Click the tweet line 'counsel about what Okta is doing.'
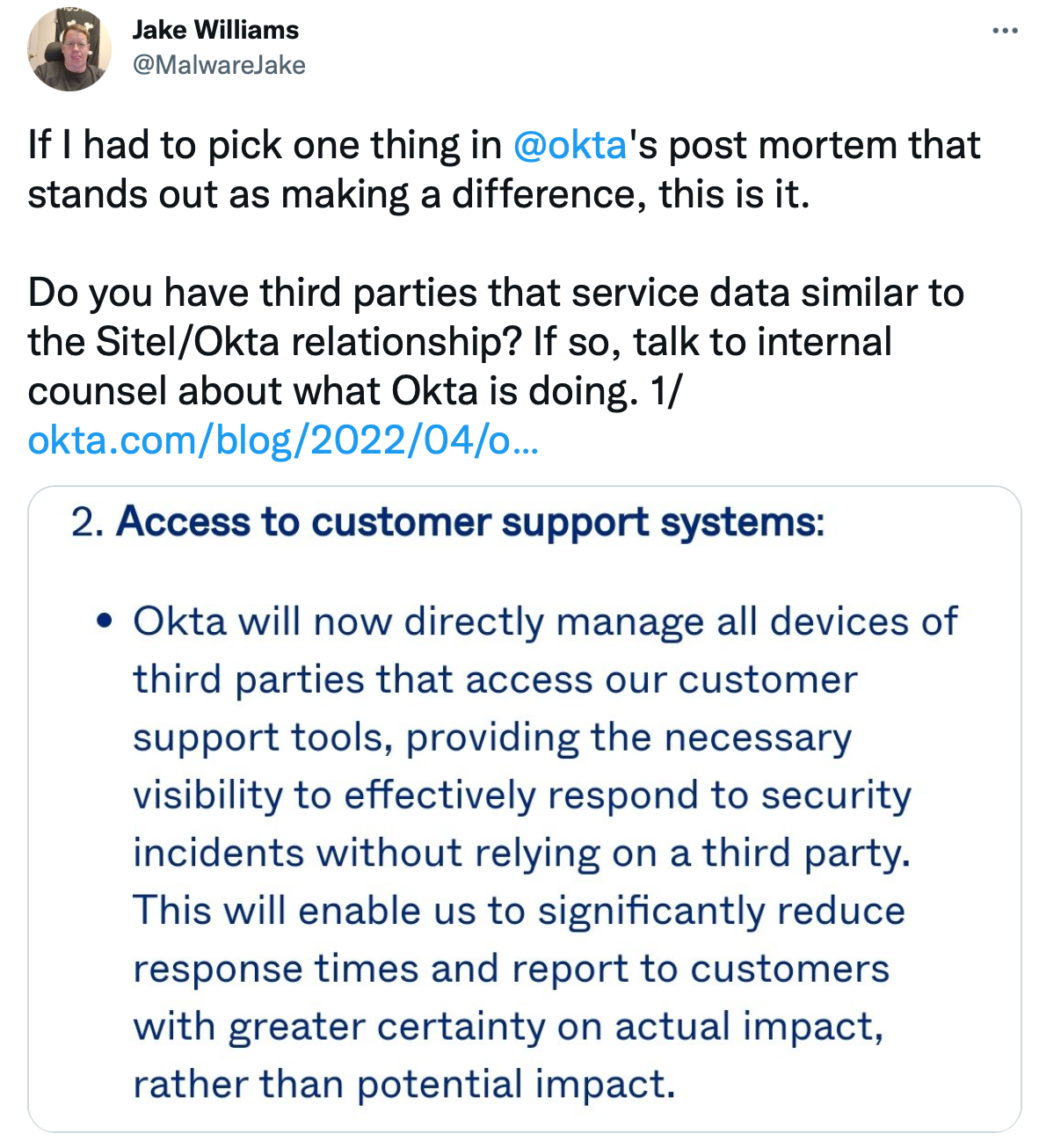 (333, 391)
